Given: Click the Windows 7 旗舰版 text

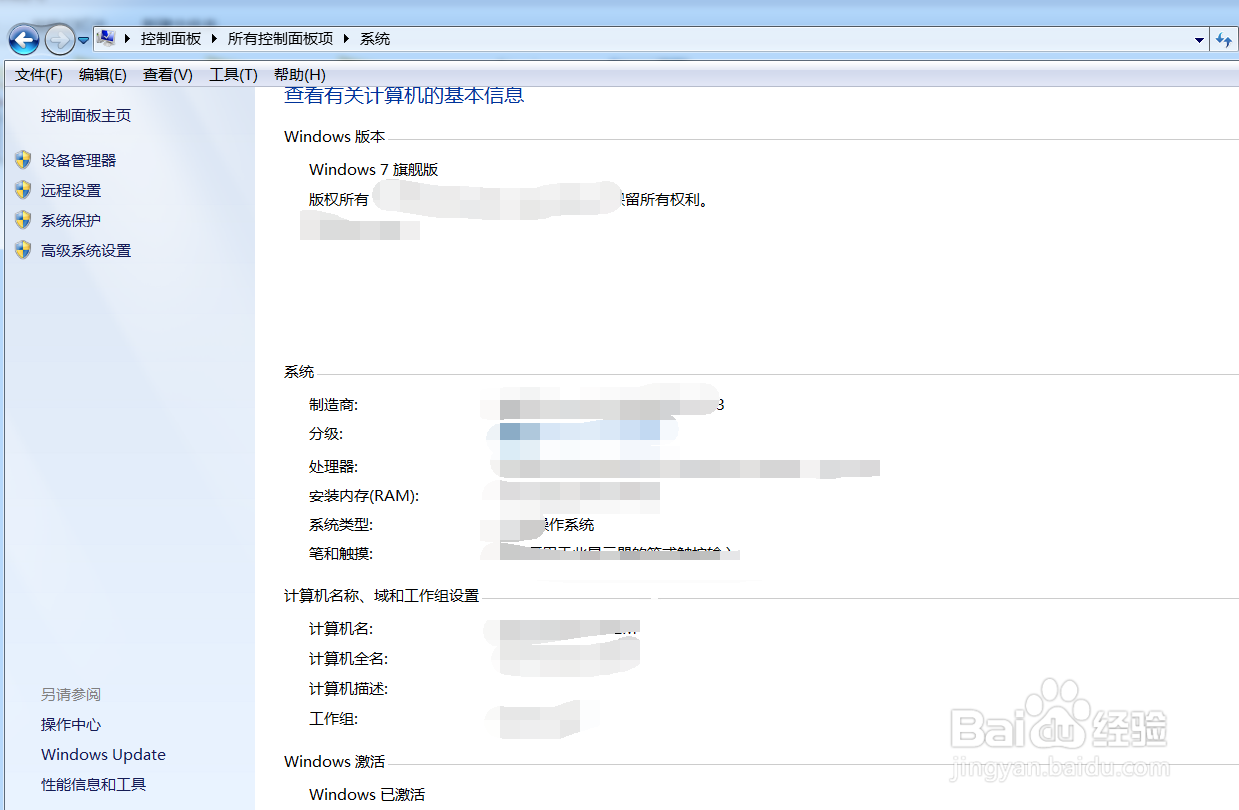Looking at the screenshot, I should click(374, 170).
